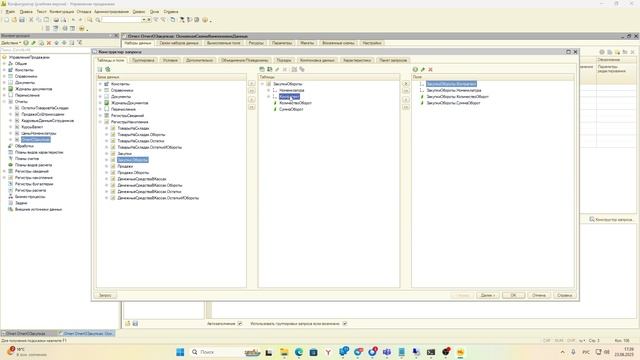Screen dimensions: 640x360
Task: Click the green refresh icon above База данных
Action: pos(108,69)
